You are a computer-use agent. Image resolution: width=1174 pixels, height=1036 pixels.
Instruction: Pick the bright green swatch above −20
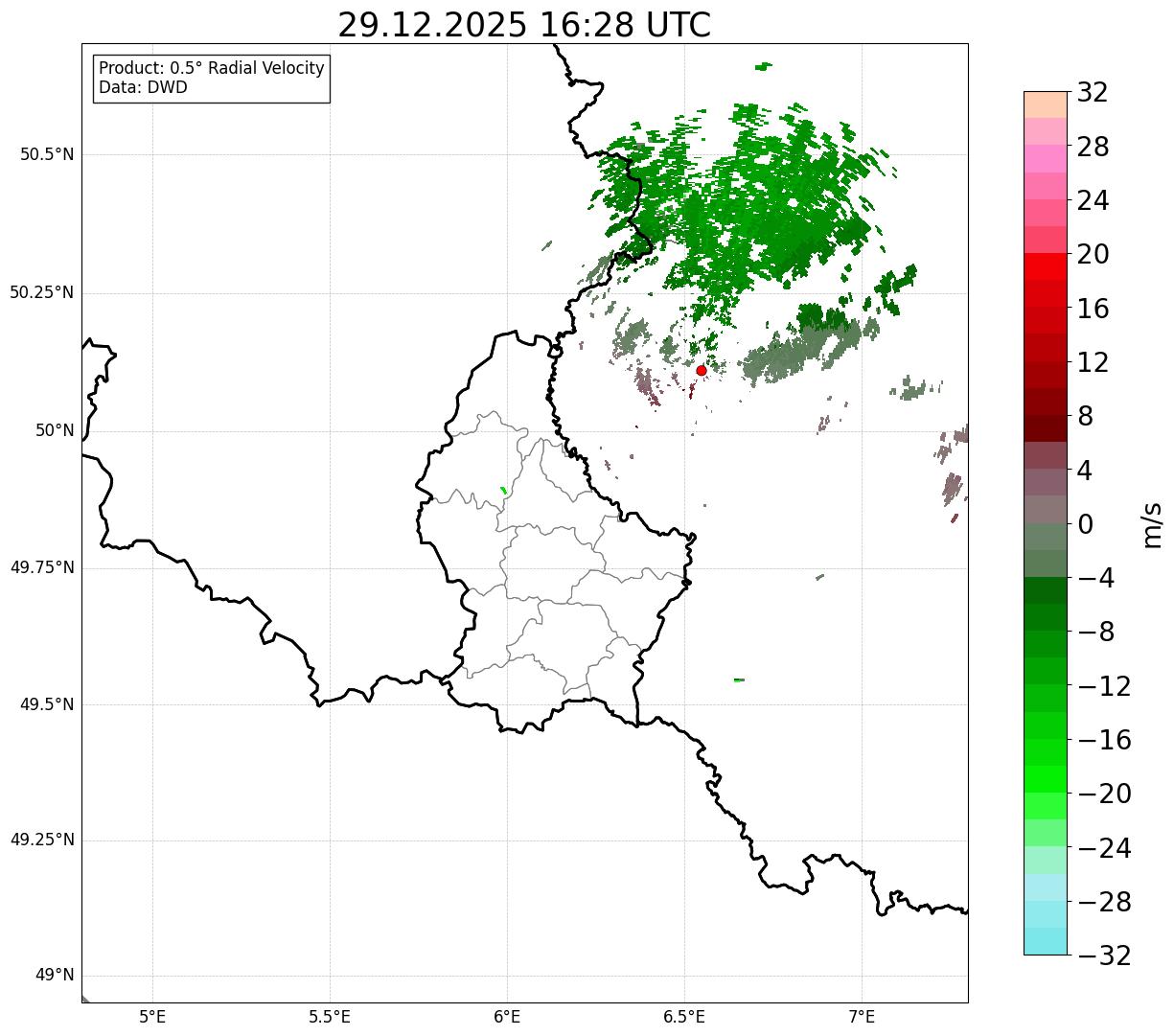click(x=1046, y=779)
